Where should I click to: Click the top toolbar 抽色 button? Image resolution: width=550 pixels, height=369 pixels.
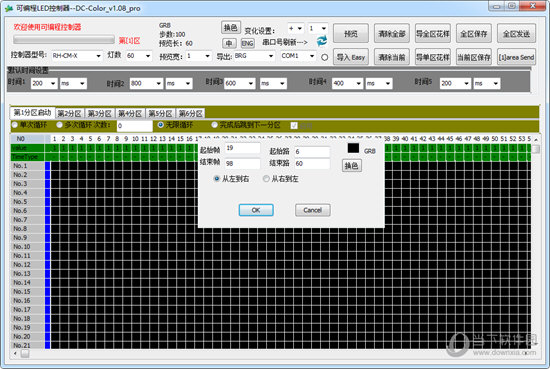click(231, 28)
